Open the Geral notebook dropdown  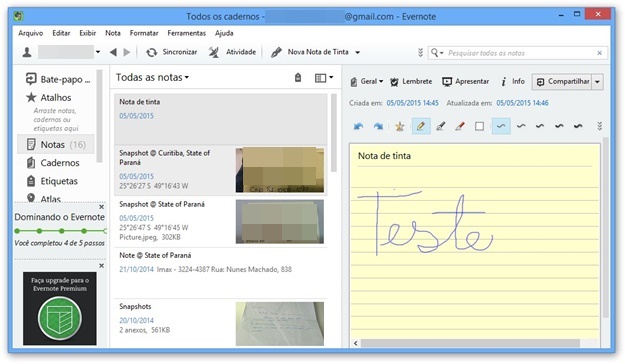(367, 81)
